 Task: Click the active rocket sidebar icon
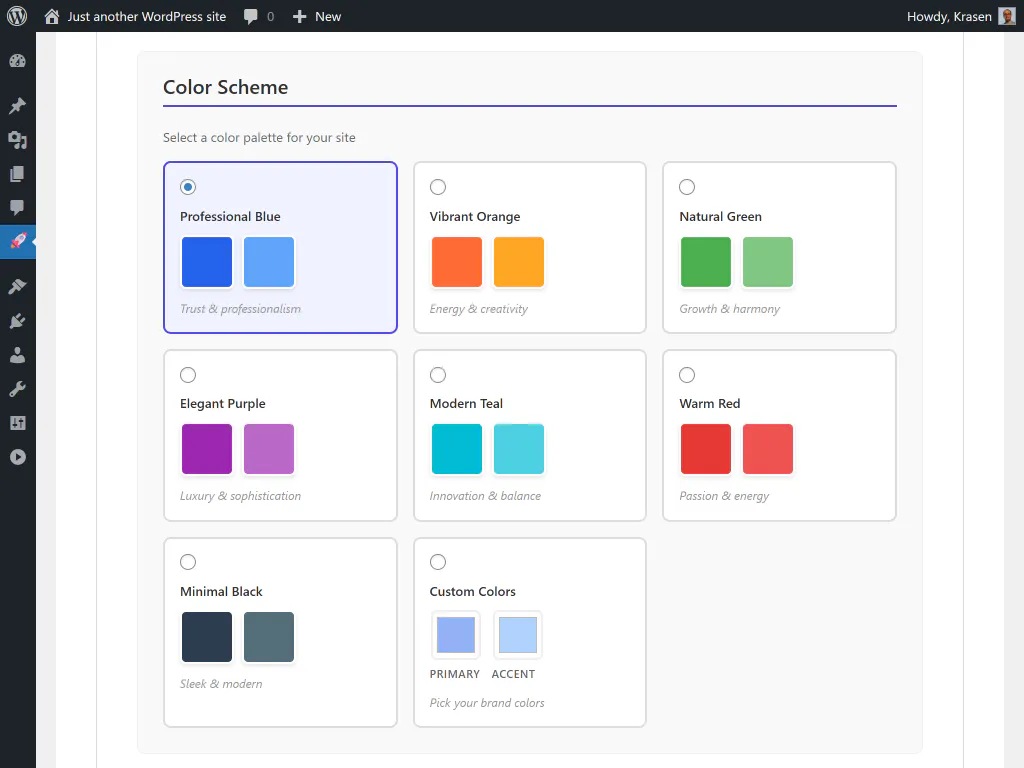[x=18, y=241]
